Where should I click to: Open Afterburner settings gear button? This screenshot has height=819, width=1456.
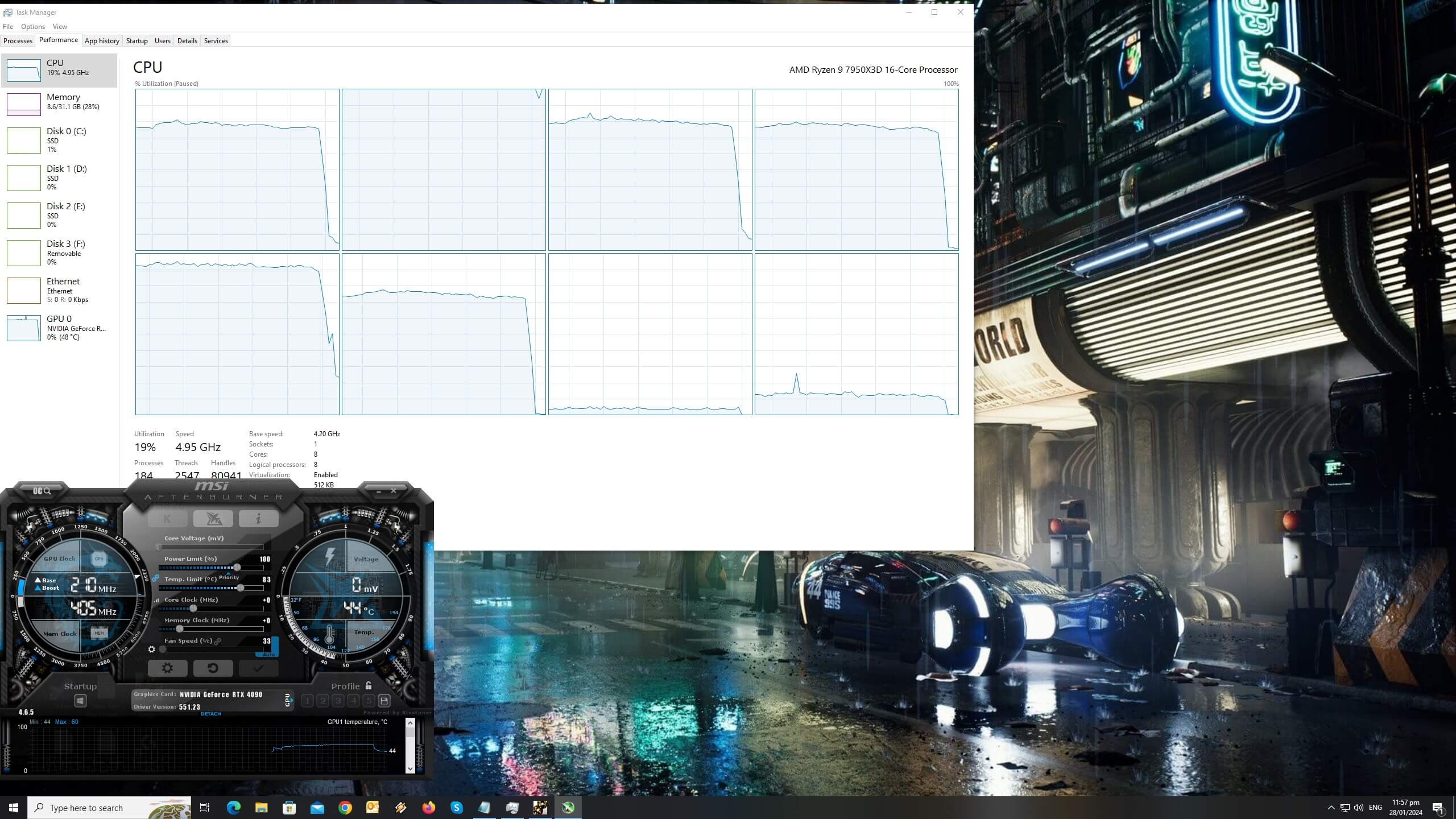point(167,668)
